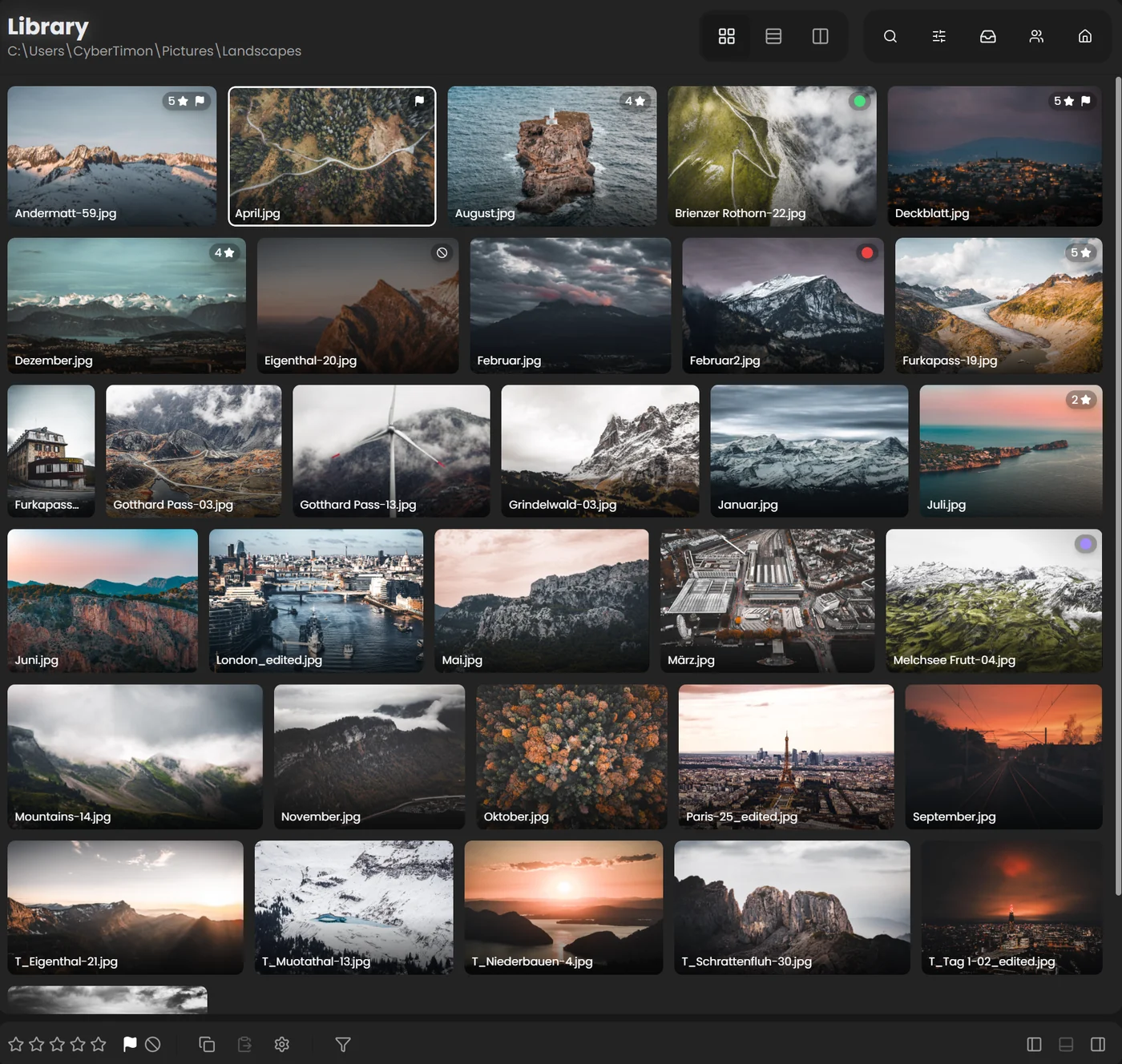The image size is (1122, 1064).
Task: Open the users icon in top bar
Action: click(x=1036, y=36)
